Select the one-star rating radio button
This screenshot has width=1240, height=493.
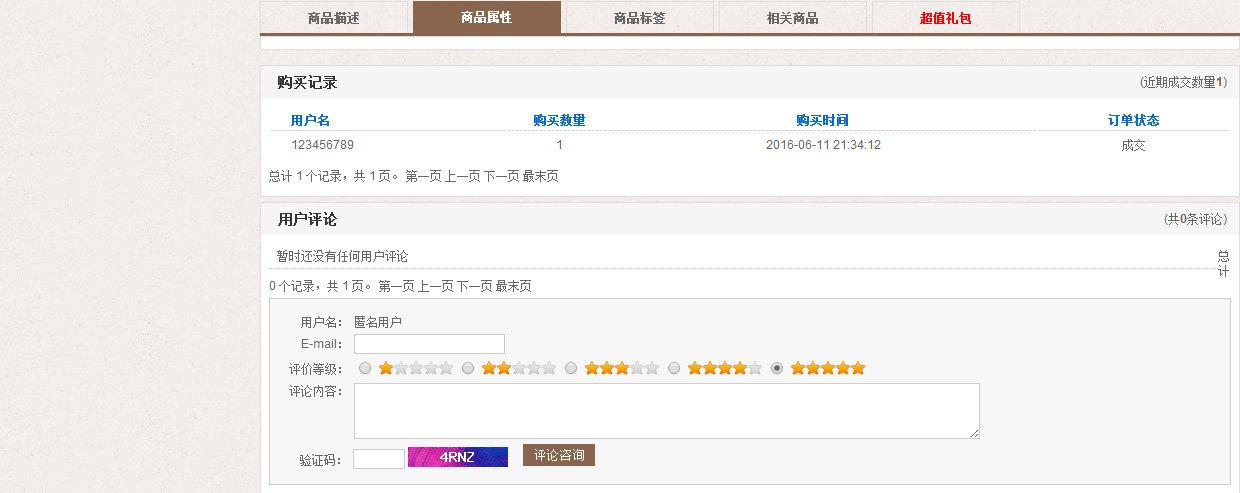click(x=365, y=368)
